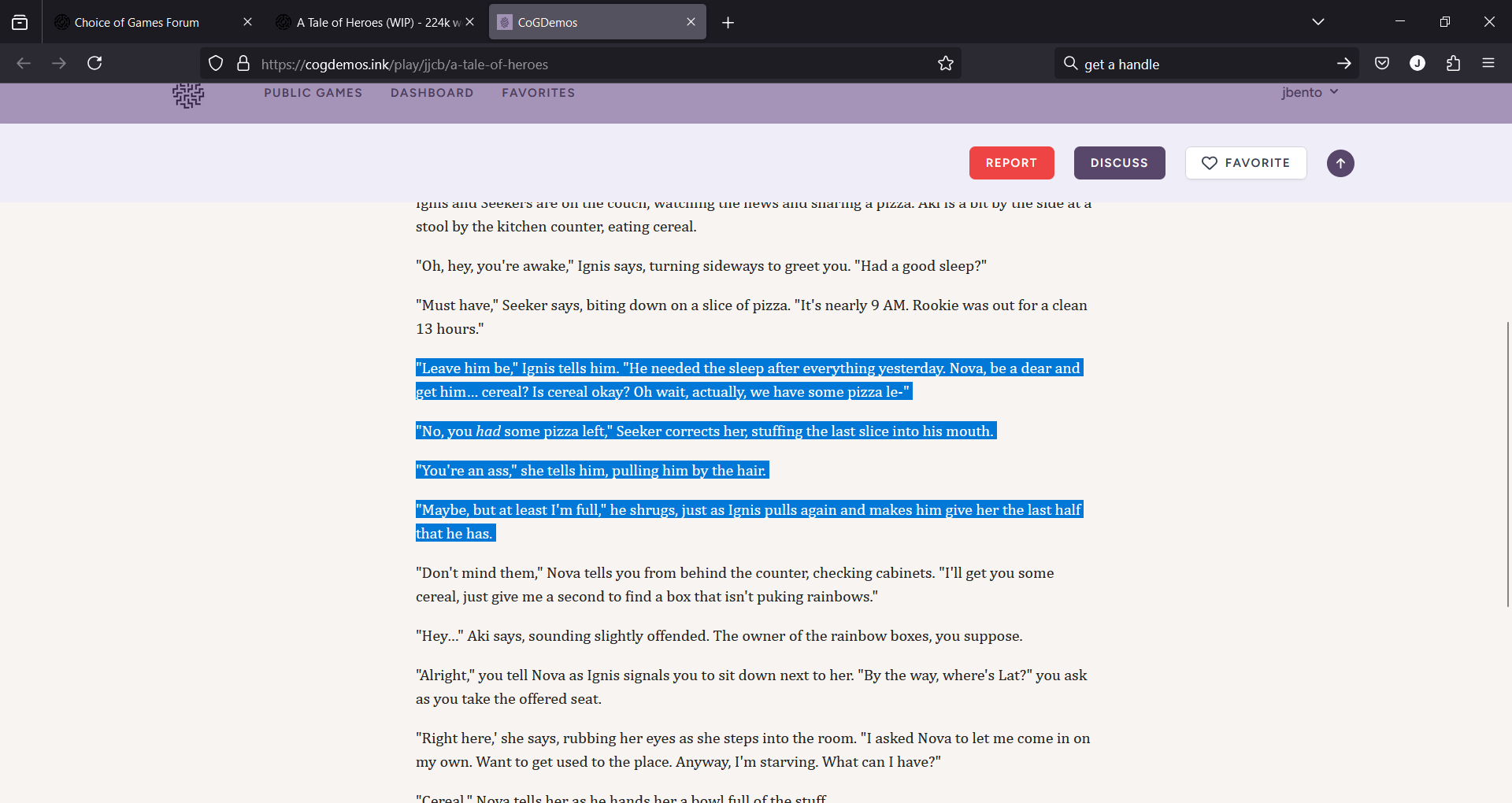View site security via the padlock icon
This screenshot has width=1512, height=803.
coord(243,64)
